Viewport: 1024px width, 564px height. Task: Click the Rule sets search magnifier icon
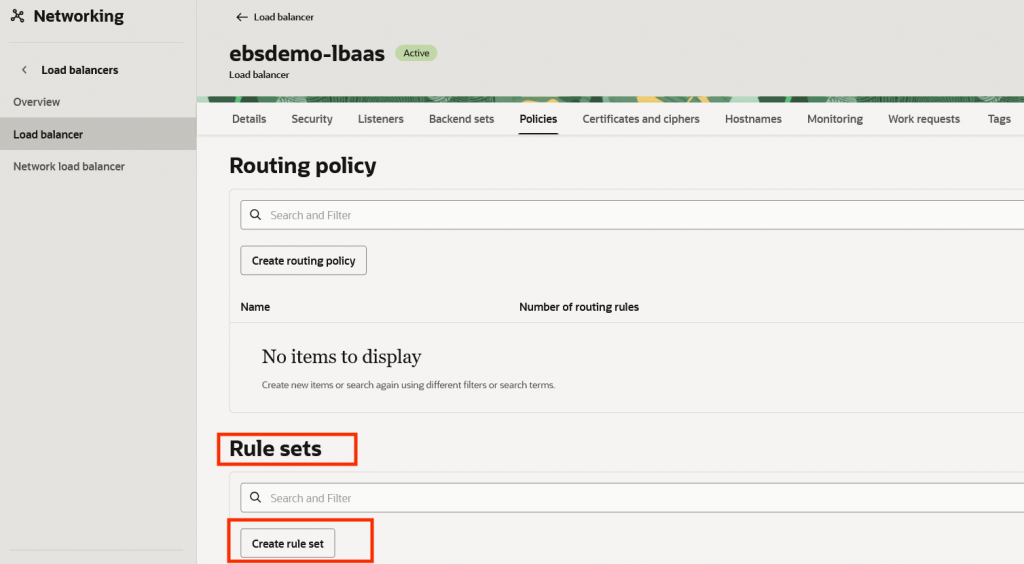(x=255, y=497)
